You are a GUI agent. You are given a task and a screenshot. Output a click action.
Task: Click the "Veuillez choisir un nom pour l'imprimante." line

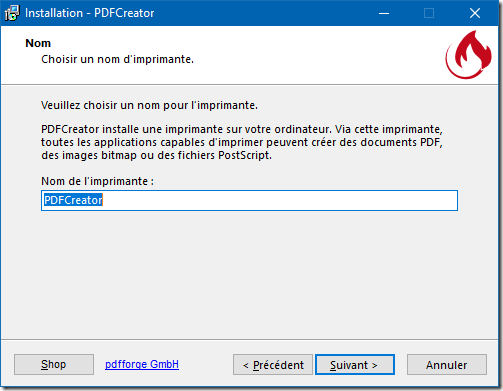(149, 105)
